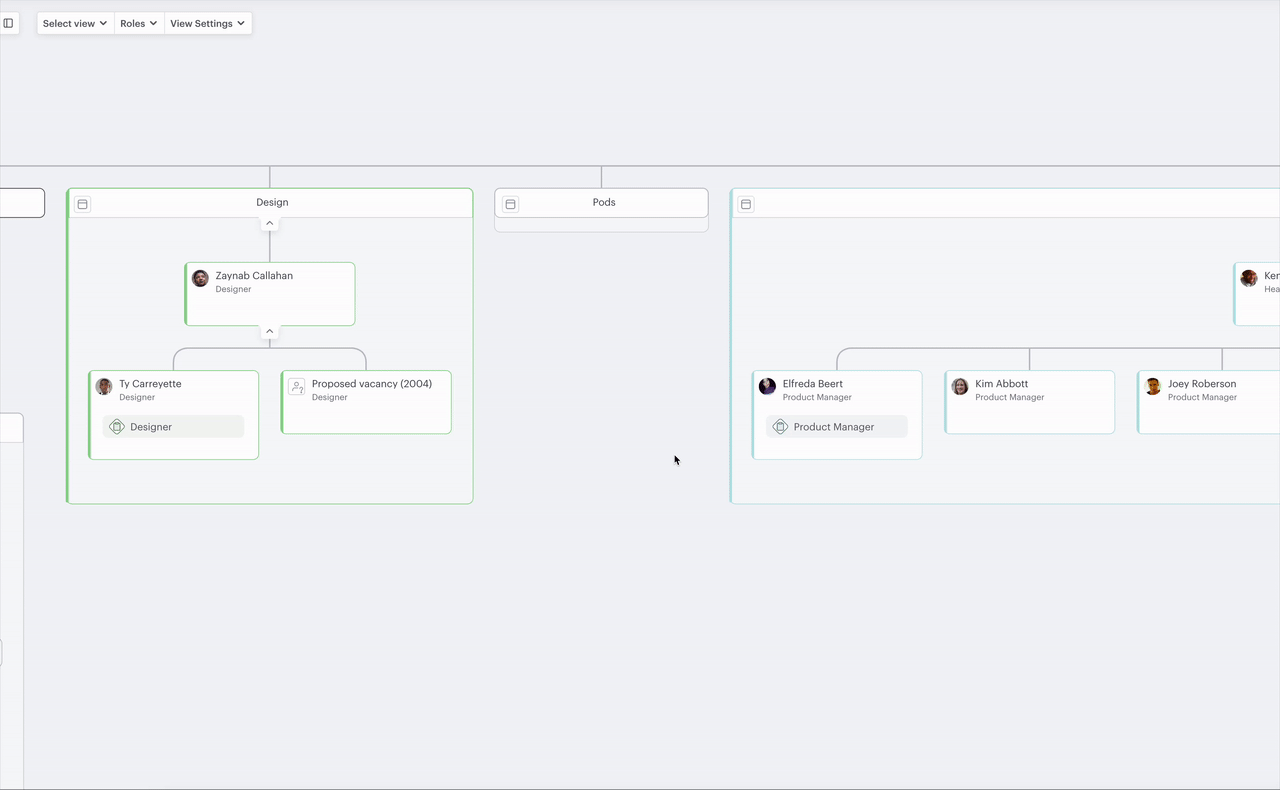Collapse the branch above Zaynab Callahan's card
This screenshot has width=1280, height=790.
(269, 223)
